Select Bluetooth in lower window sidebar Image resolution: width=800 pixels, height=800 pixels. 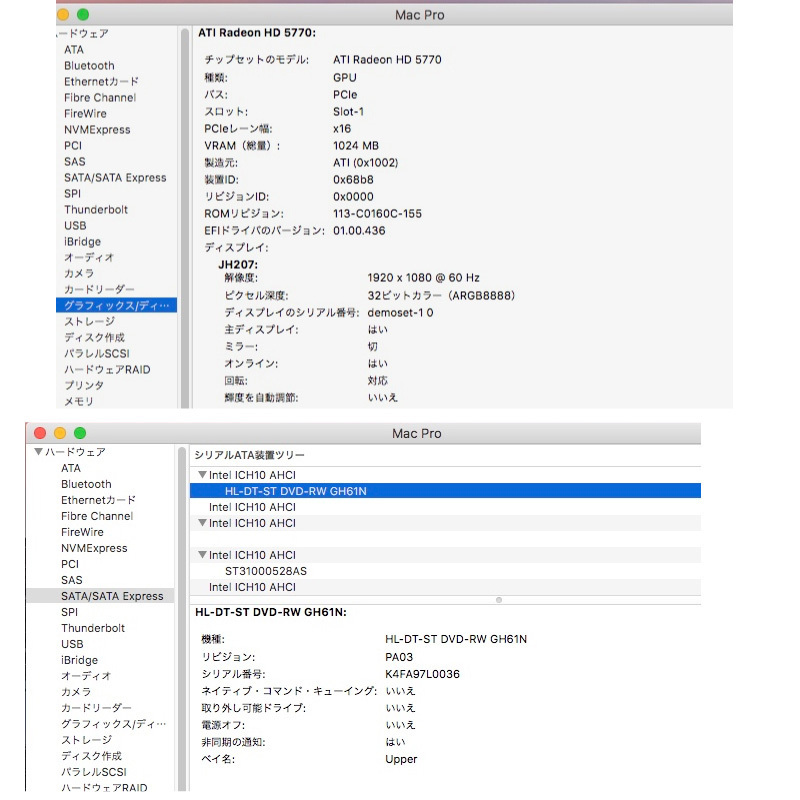86,484
